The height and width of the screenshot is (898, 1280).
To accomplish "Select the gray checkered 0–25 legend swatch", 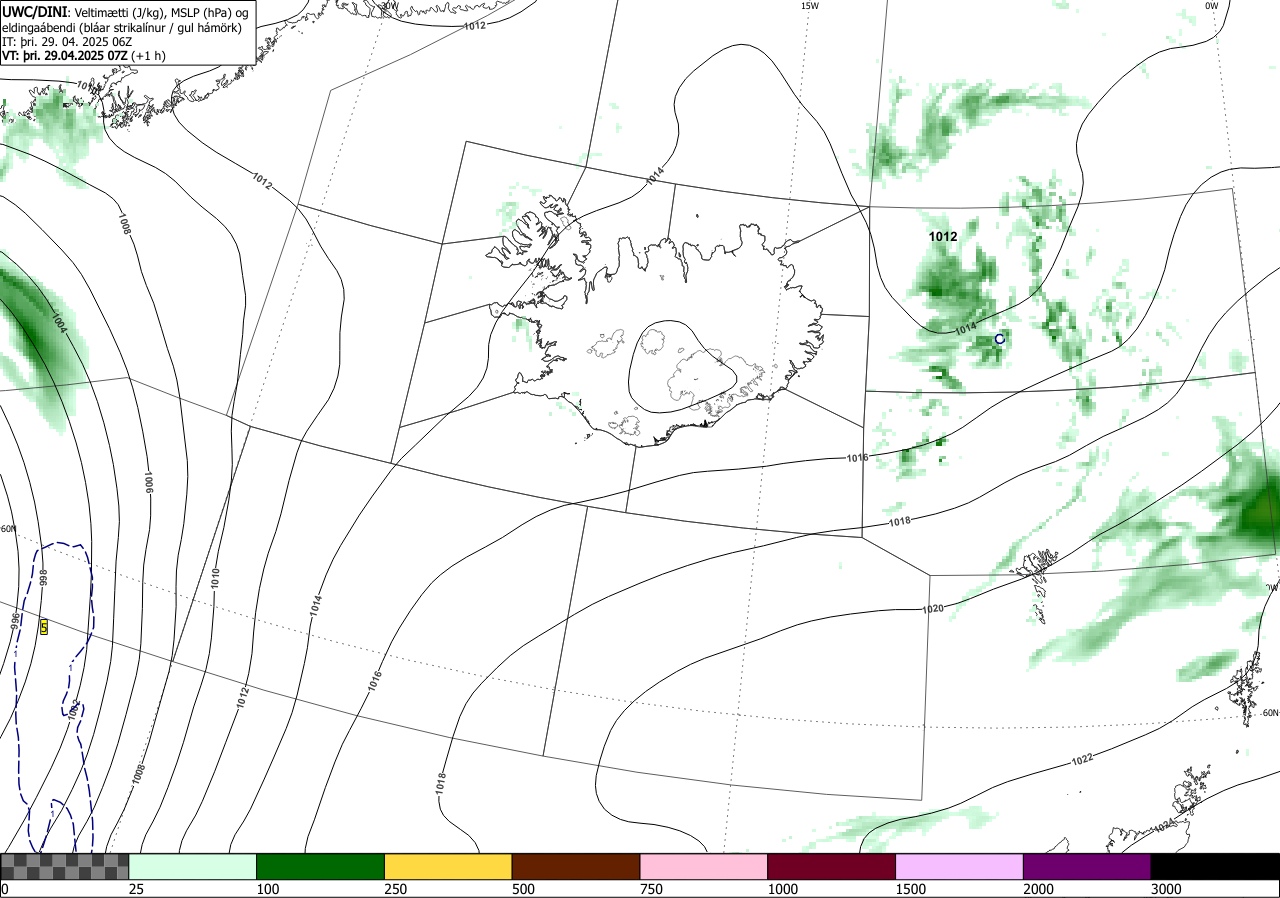I will [x=65, y=866].
